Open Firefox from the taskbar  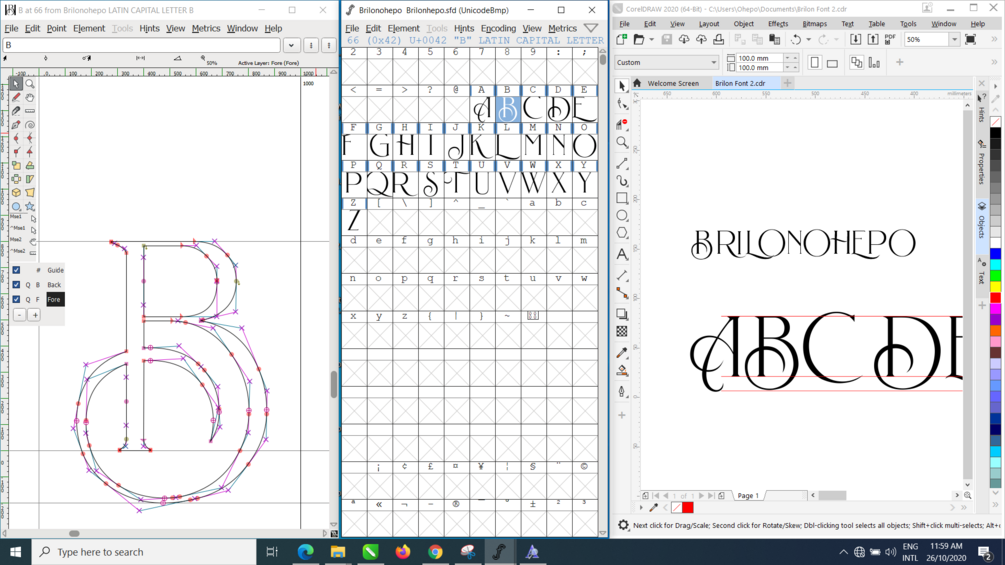(x=403, y=552)
